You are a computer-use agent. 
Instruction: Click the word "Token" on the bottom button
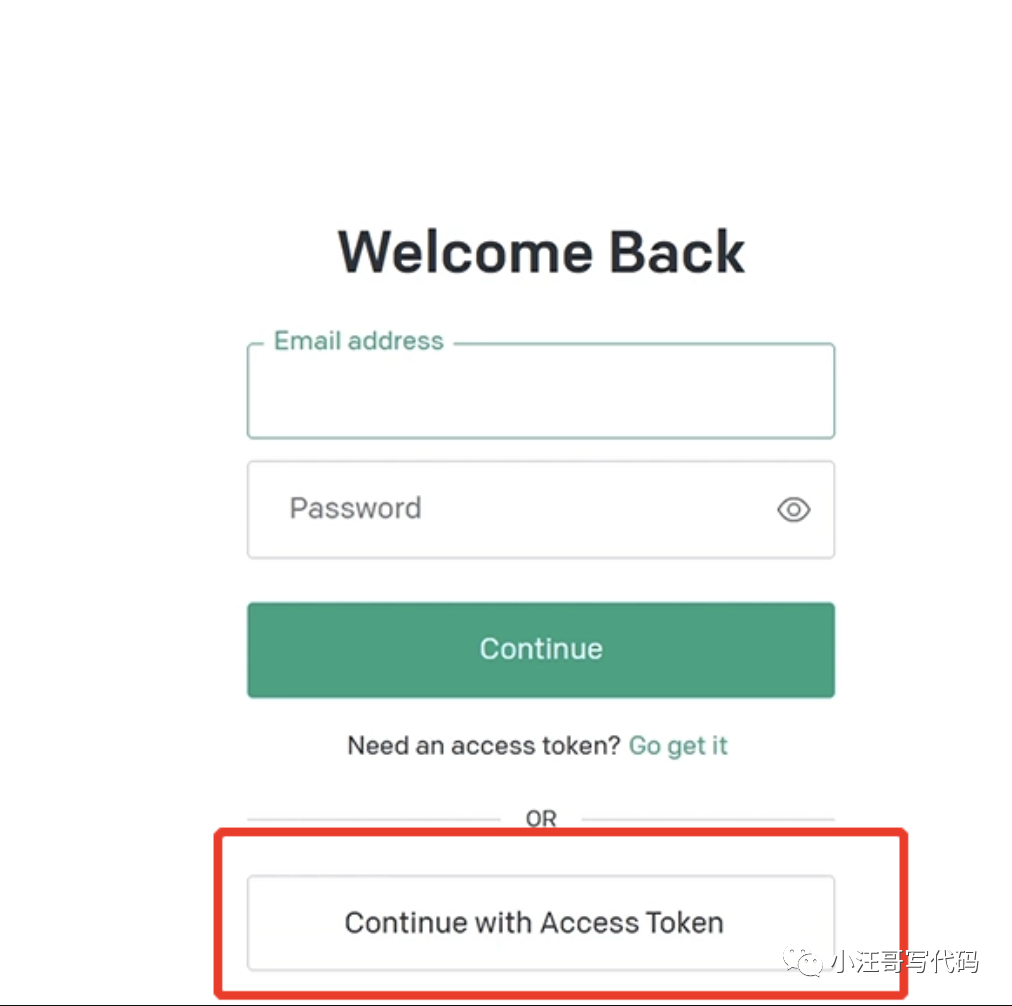coord(683,922)
